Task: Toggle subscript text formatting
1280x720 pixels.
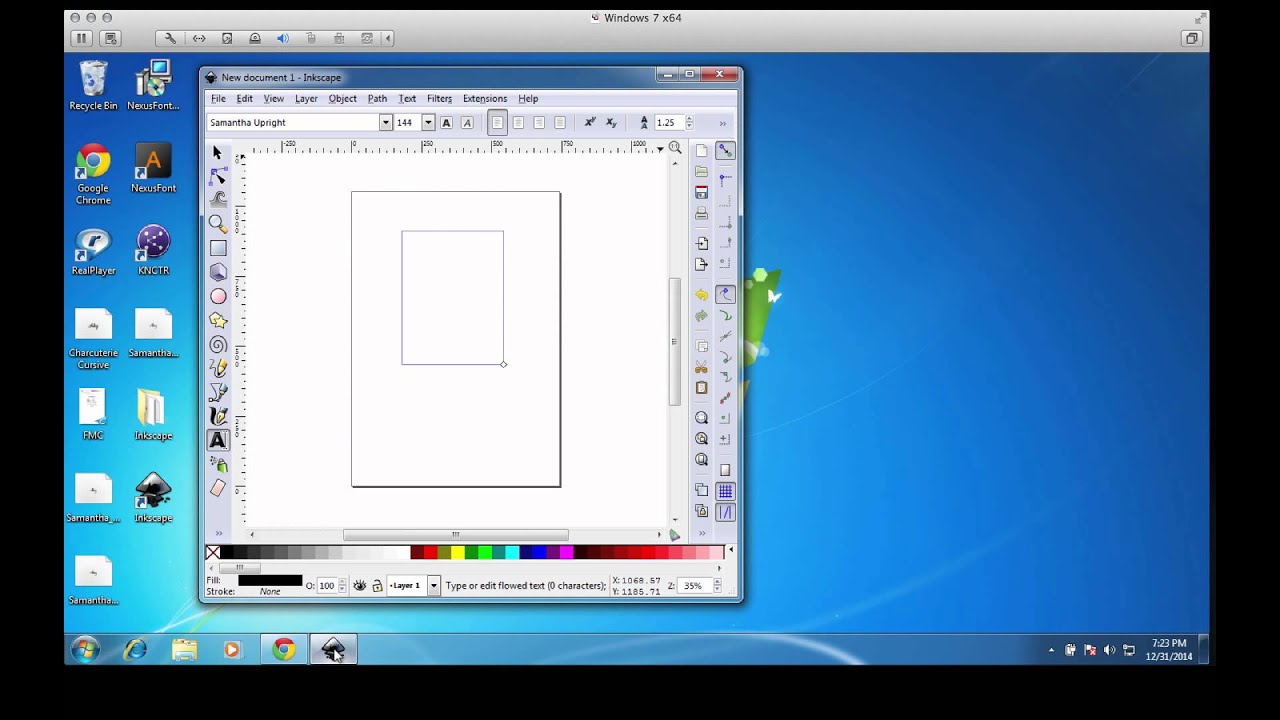Action: [611, 123]
